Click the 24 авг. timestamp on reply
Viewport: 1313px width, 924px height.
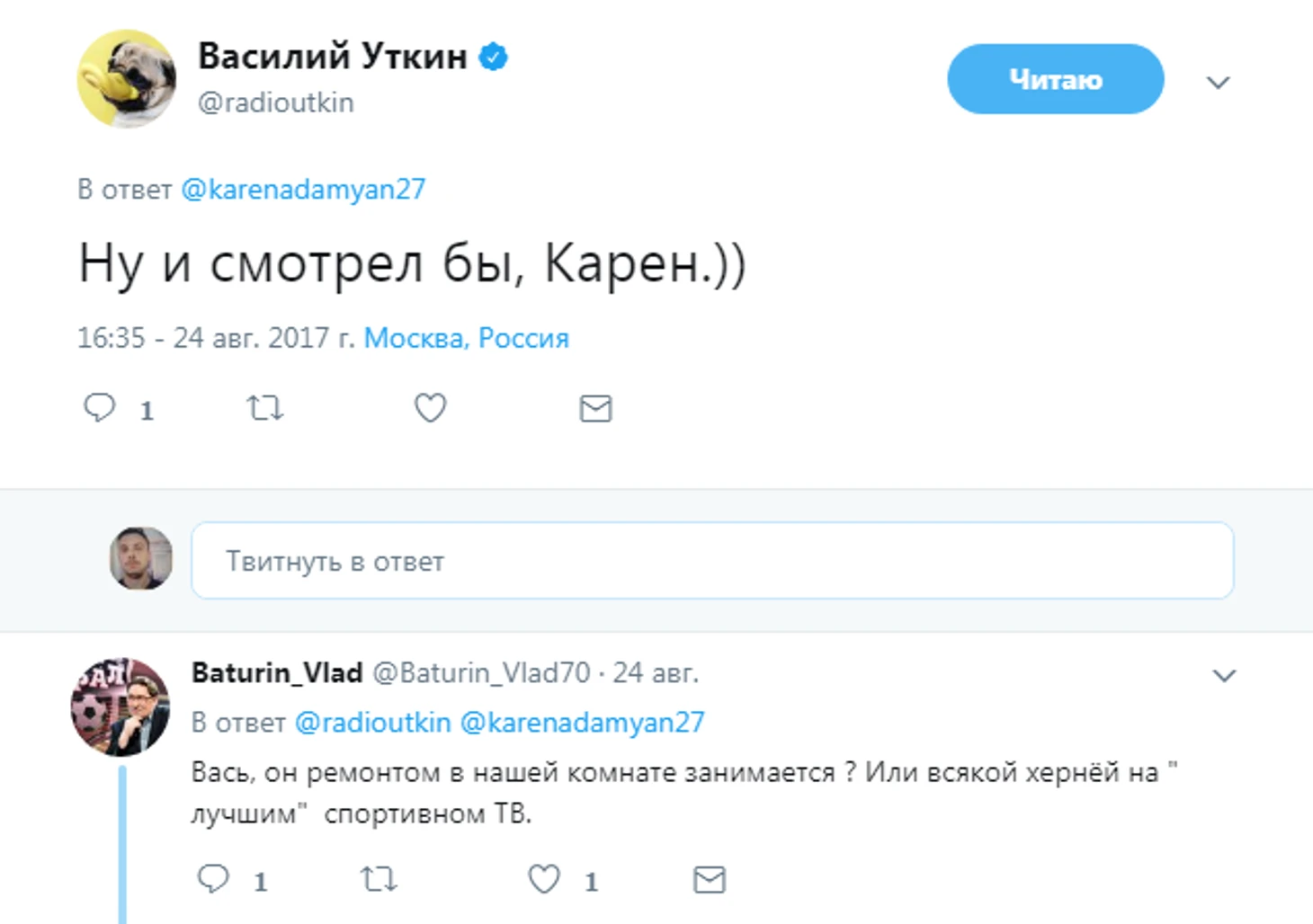[x=656, y=672]
